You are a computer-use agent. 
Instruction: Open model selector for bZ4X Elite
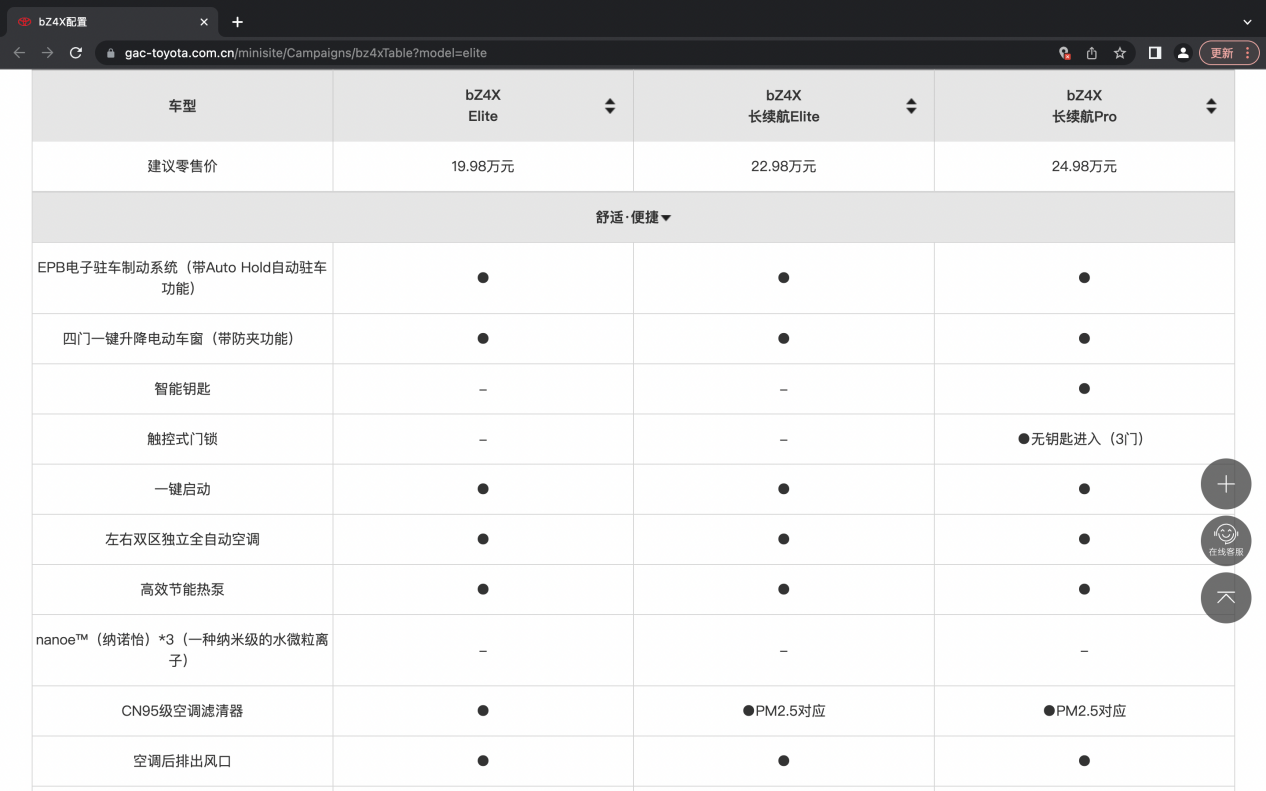610,106
